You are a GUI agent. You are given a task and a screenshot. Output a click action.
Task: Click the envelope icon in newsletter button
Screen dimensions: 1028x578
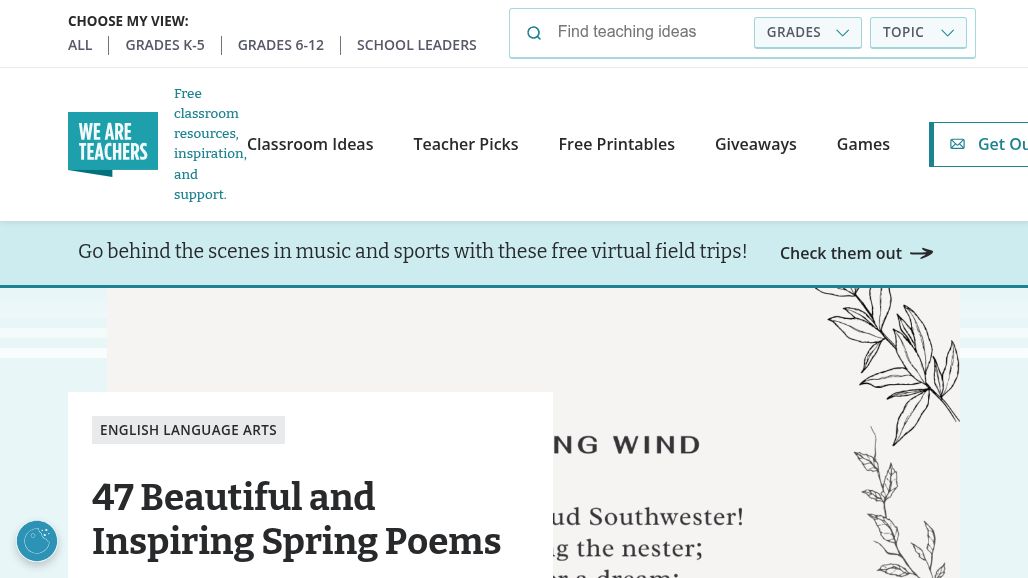click(957, 144)
